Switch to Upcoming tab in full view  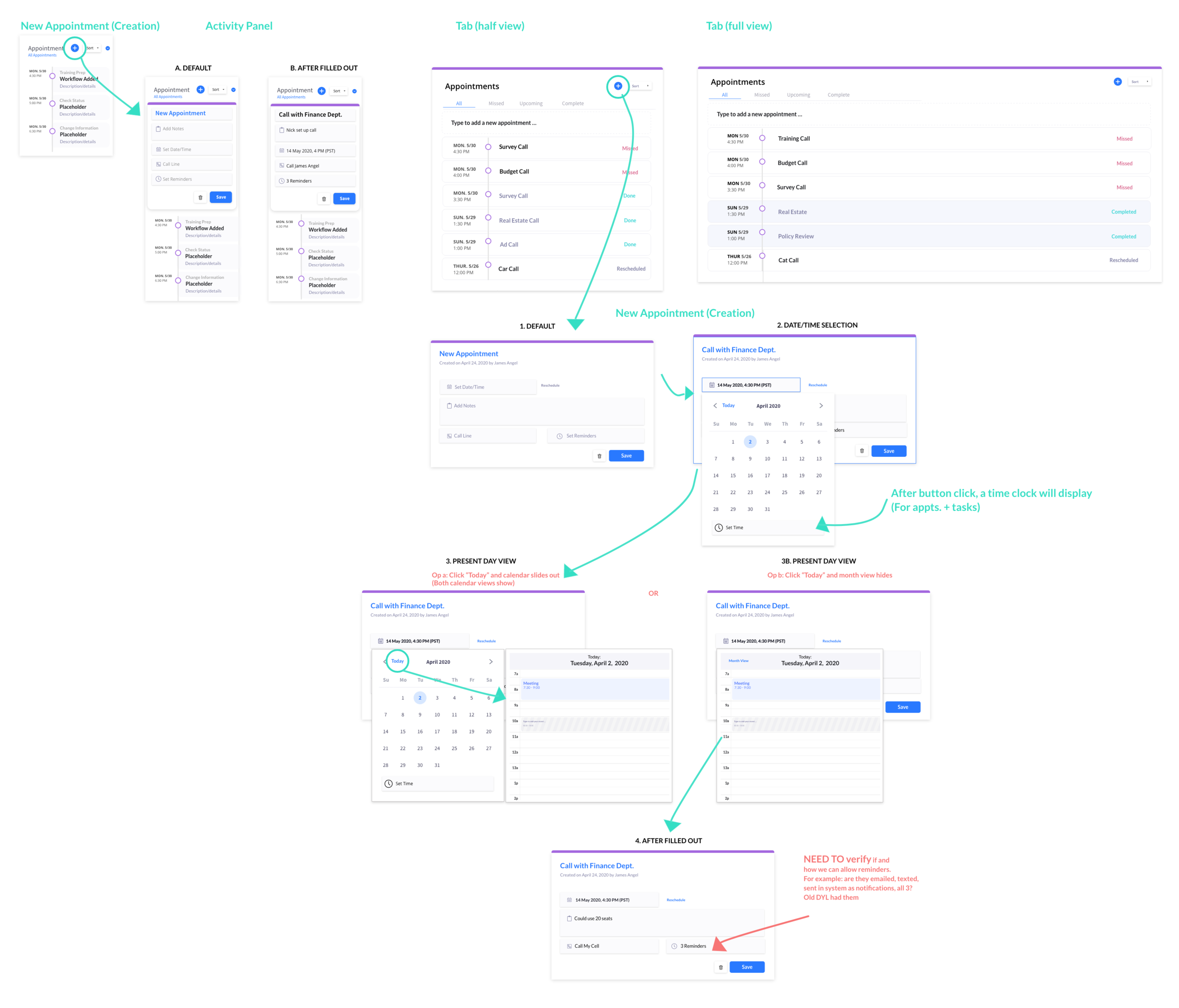click(x=798, y=95)
